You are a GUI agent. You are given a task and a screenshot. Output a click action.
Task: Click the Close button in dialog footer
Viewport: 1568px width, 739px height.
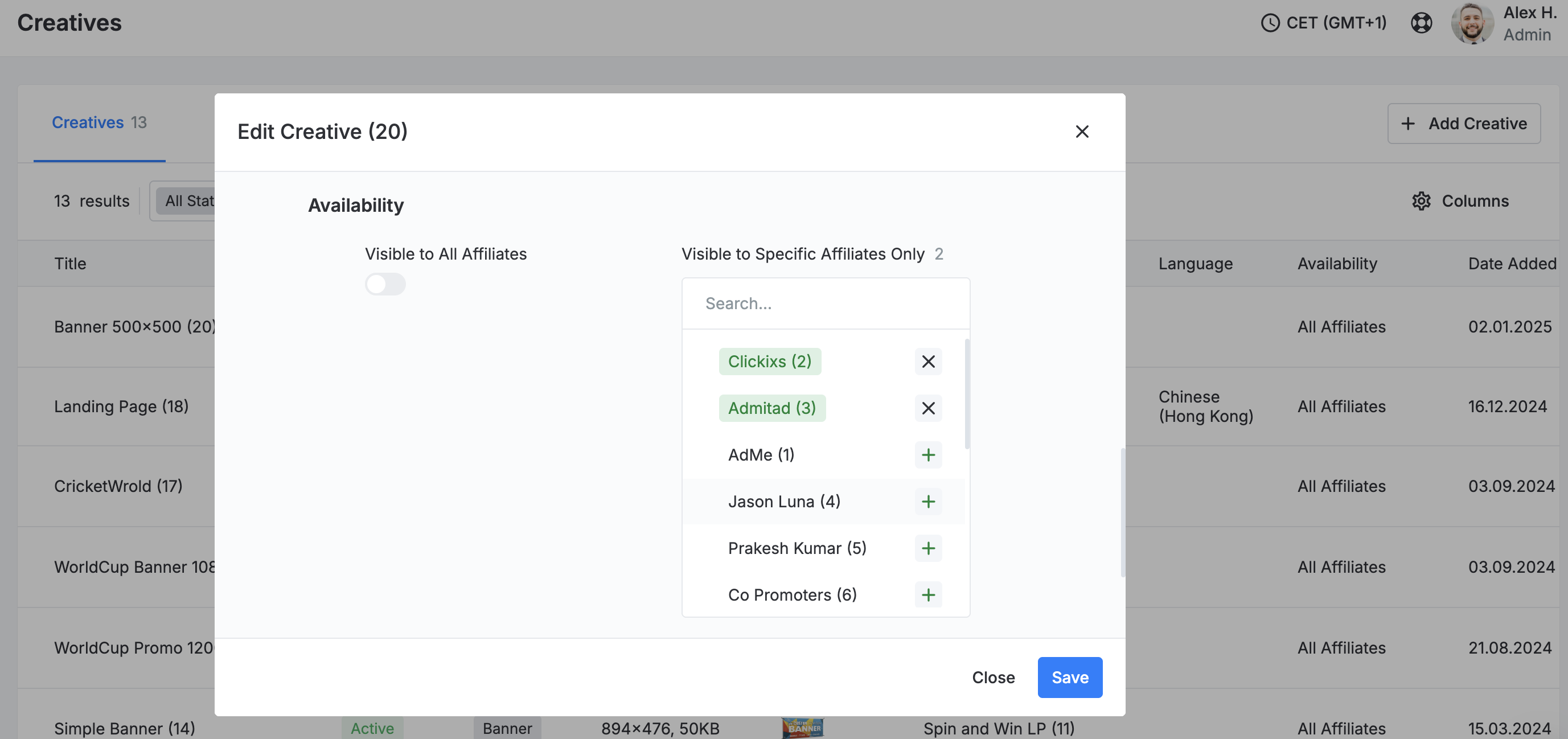click(x=993, y=677)
